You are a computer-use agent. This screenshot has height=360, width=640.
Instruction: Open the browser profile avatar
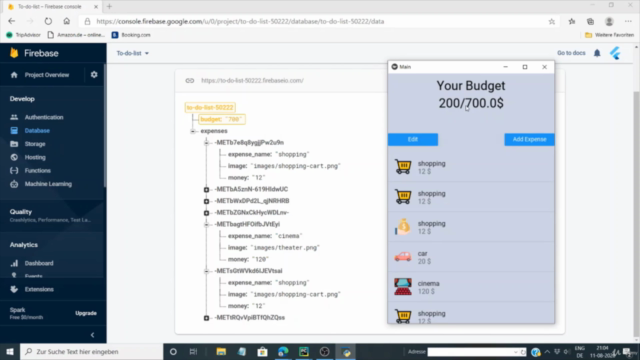pos(609,22)
